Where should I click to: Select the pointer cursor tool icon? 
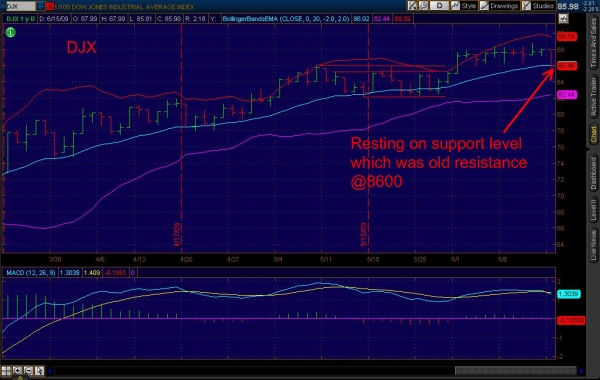[39, 370]
